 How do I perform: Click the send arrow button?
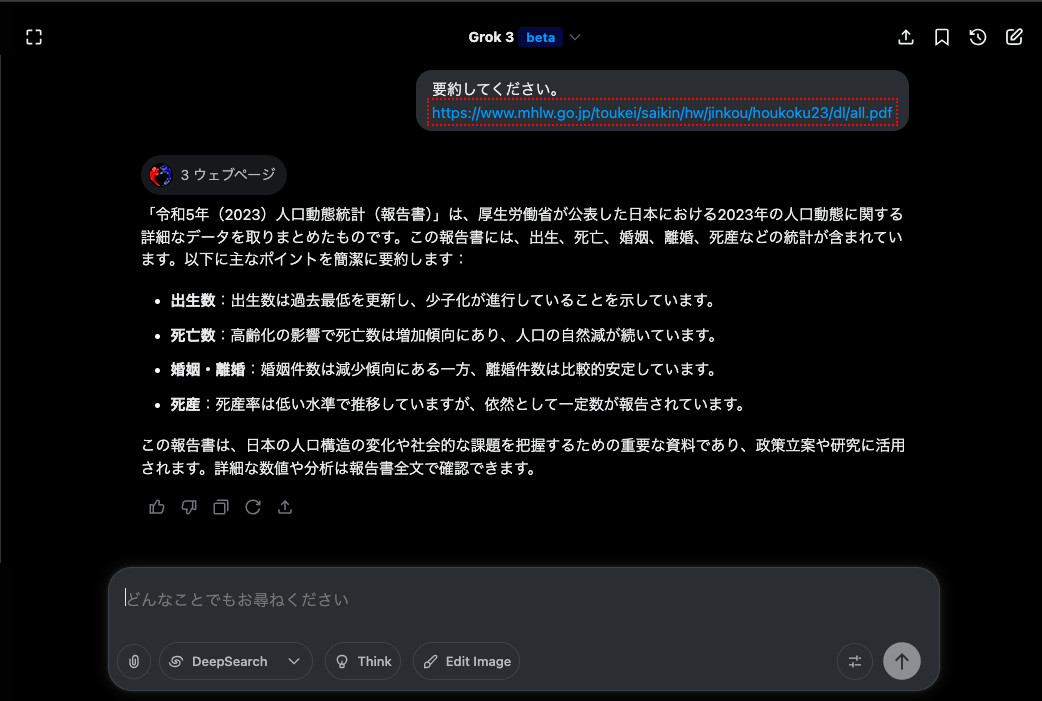(x=902, y=661)
